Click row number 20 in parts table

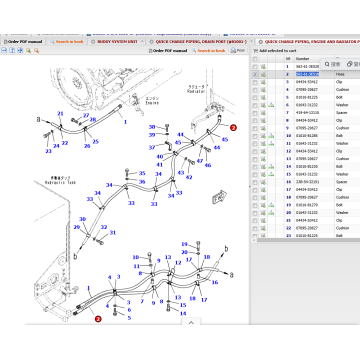pos(289,213)
